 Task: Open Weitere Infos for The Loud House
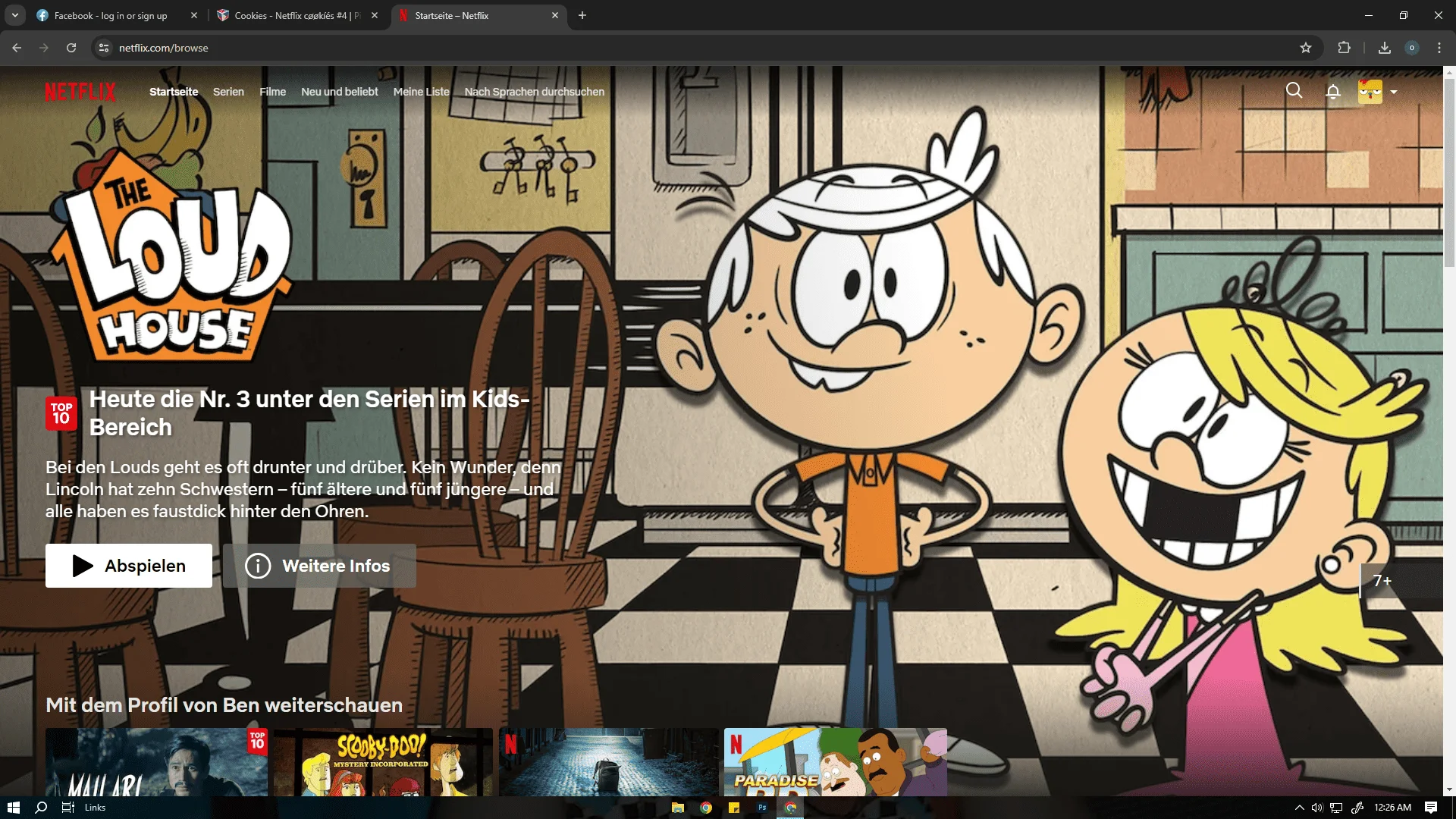point(319,566)
